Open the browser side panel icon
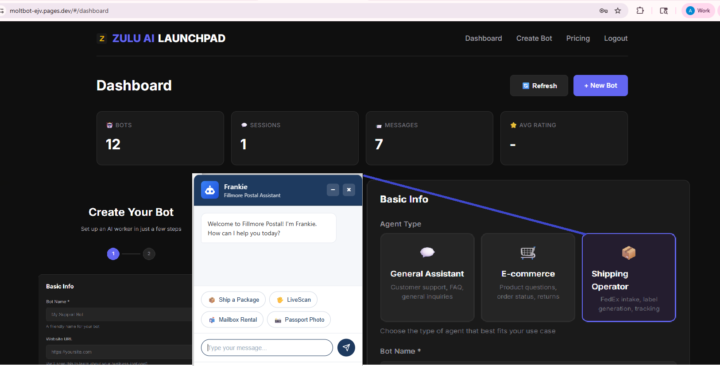The width and height of the screenshot is (720, 366). coord(664,11)
